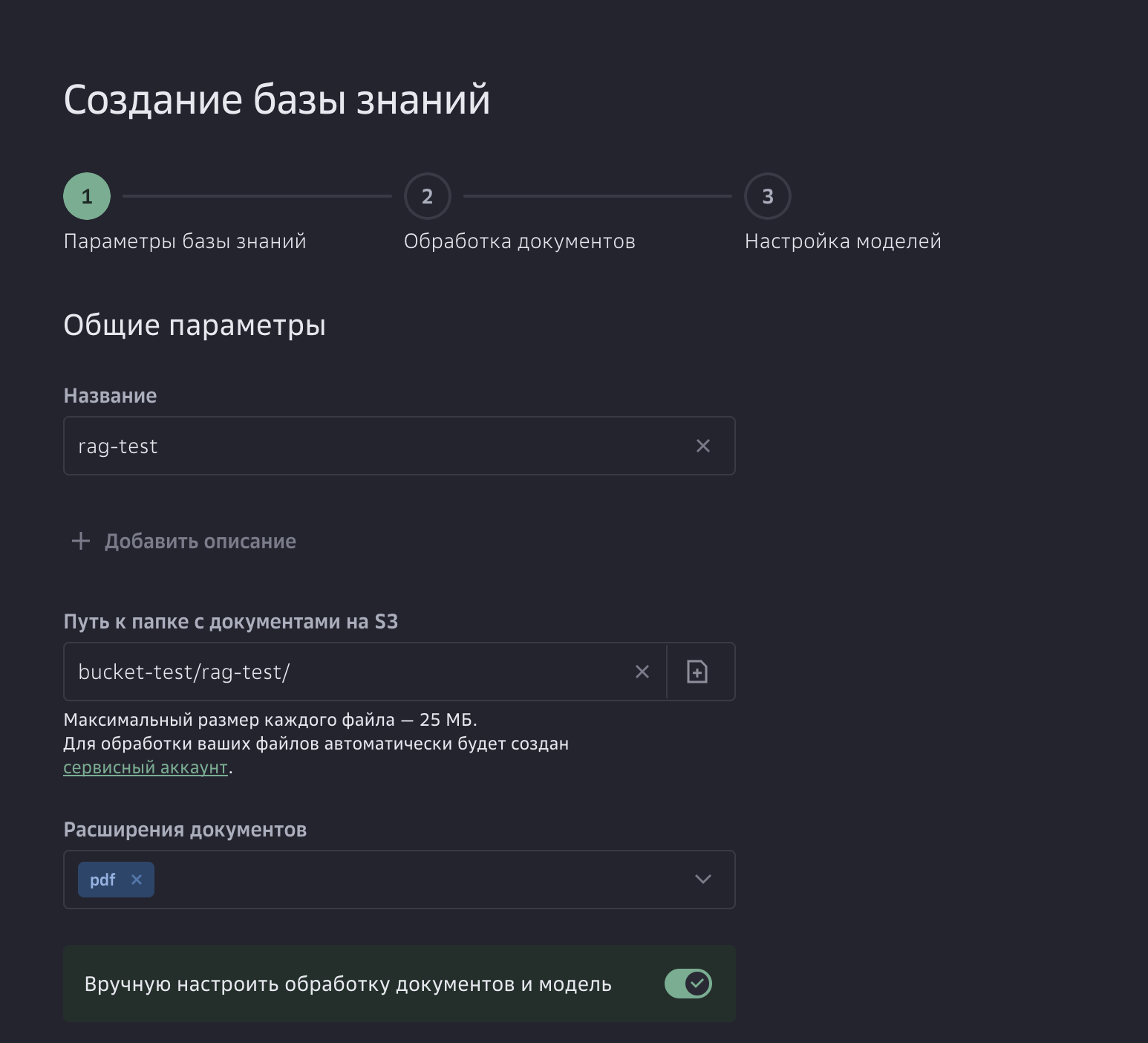Open the file selection icon beside S3 path
Image resolution: width=1148 pixels, height=1043 pixels.
click(698, 672)
